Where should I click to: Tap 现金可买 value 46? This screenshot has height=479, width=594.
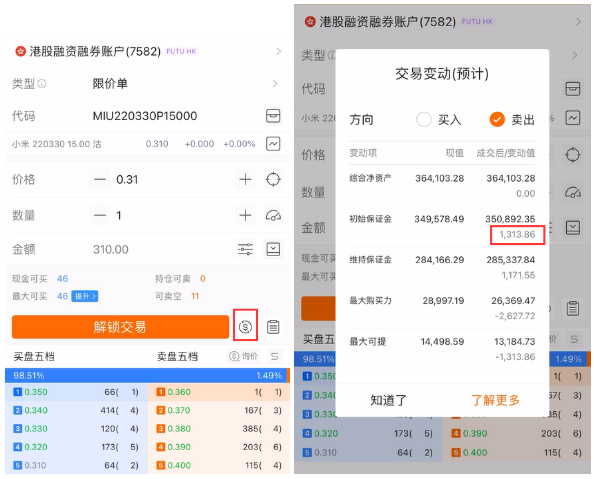[x=63, y=279]
